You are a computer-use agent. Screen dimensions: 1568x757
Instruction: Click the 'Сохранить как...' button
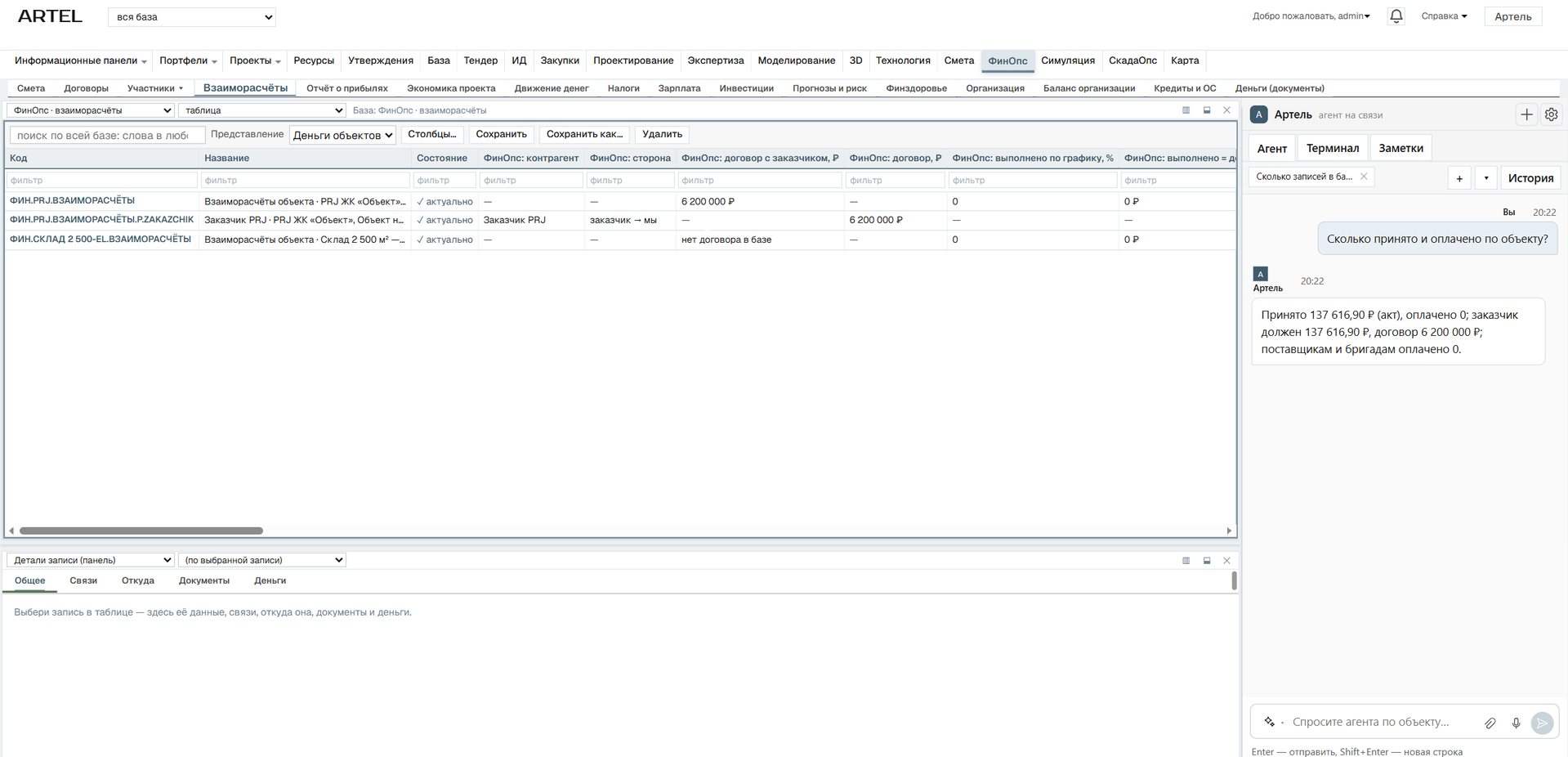click(x=584, y=134)
